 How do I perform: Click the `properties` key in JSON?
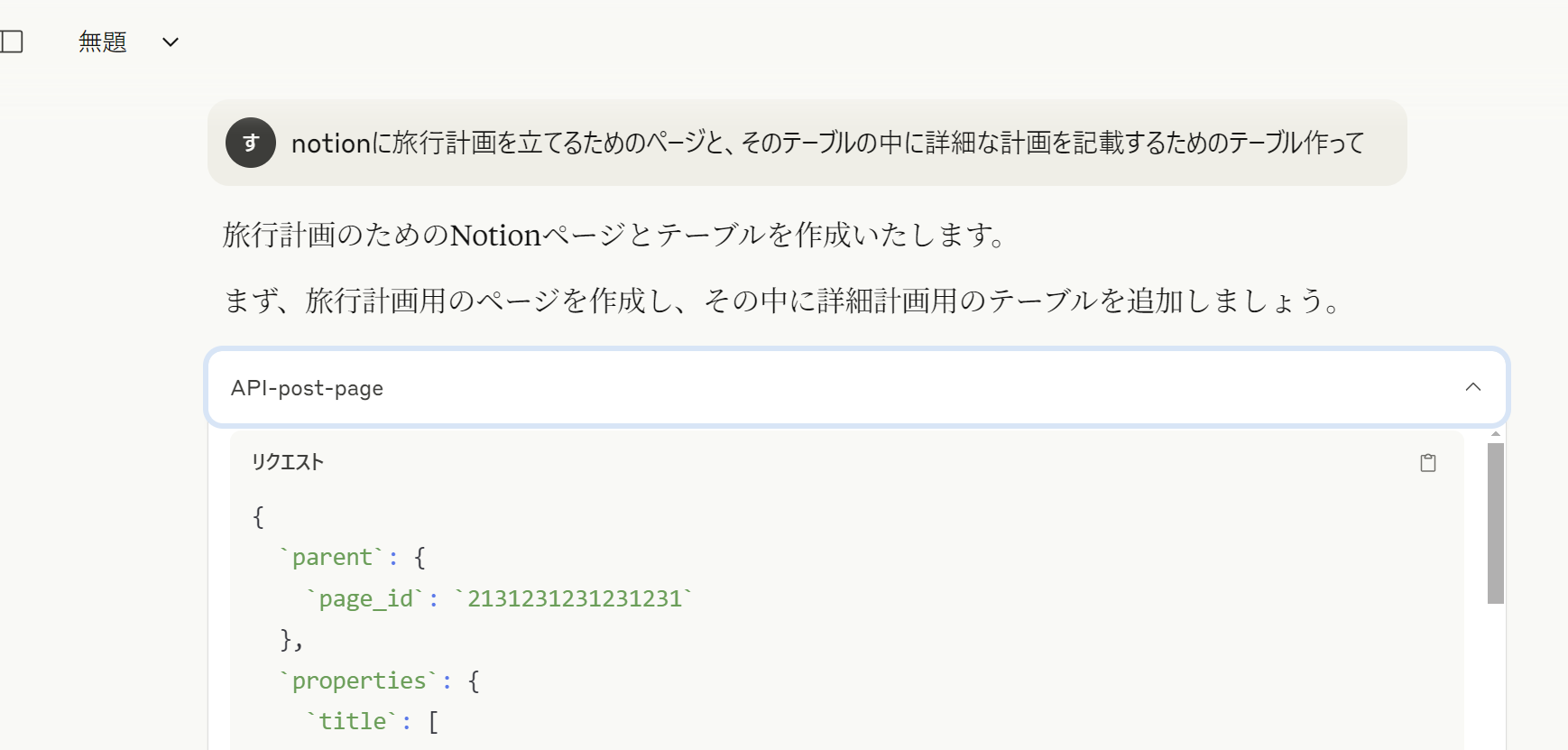coord(358,681)
